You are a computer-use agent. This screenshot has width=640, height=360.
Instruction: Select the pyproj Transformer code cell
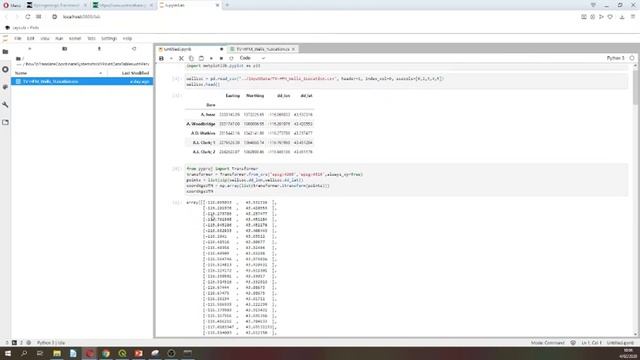coord(406,180)
